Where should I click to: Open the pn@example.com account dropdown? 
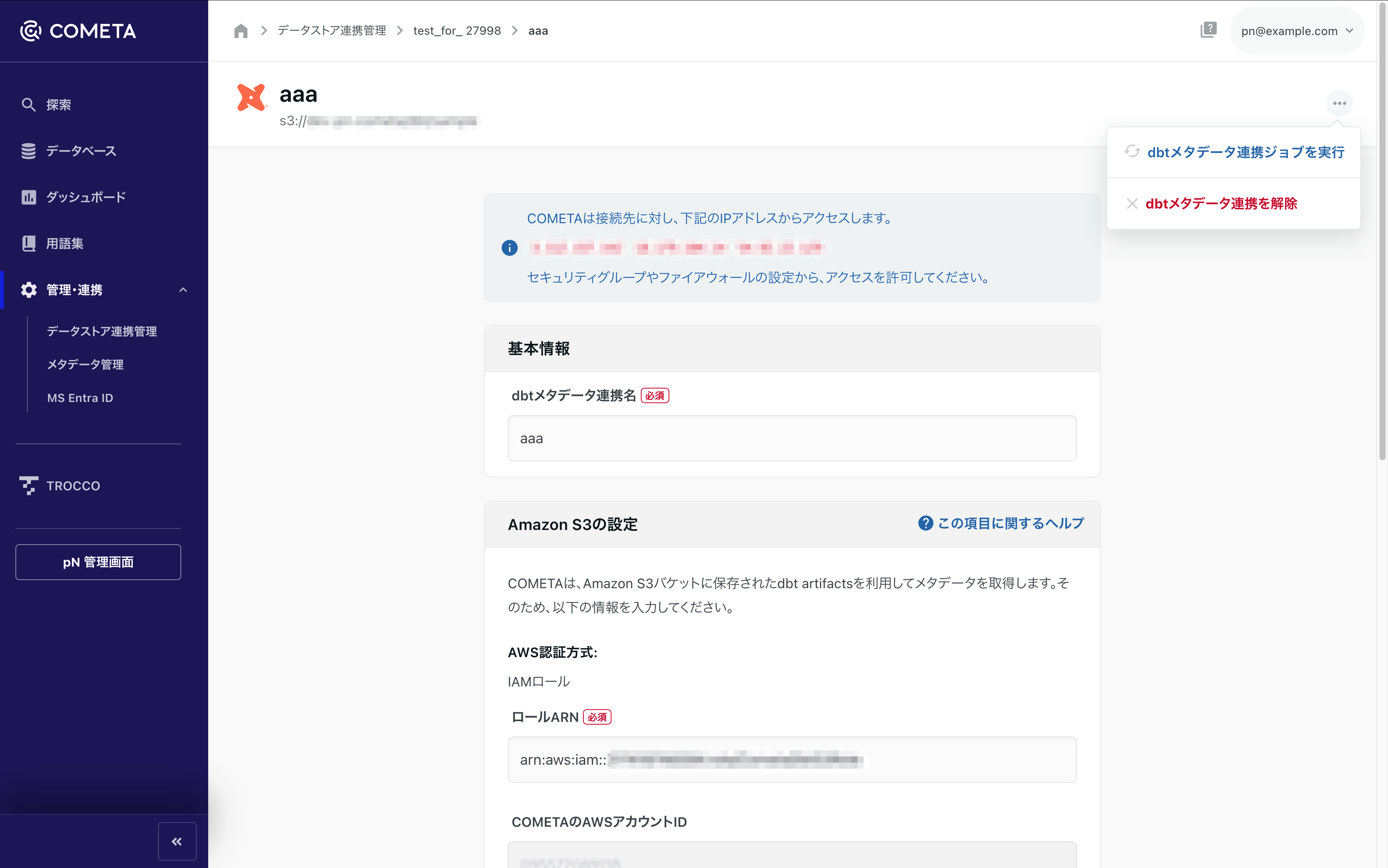coord(1297,31)
